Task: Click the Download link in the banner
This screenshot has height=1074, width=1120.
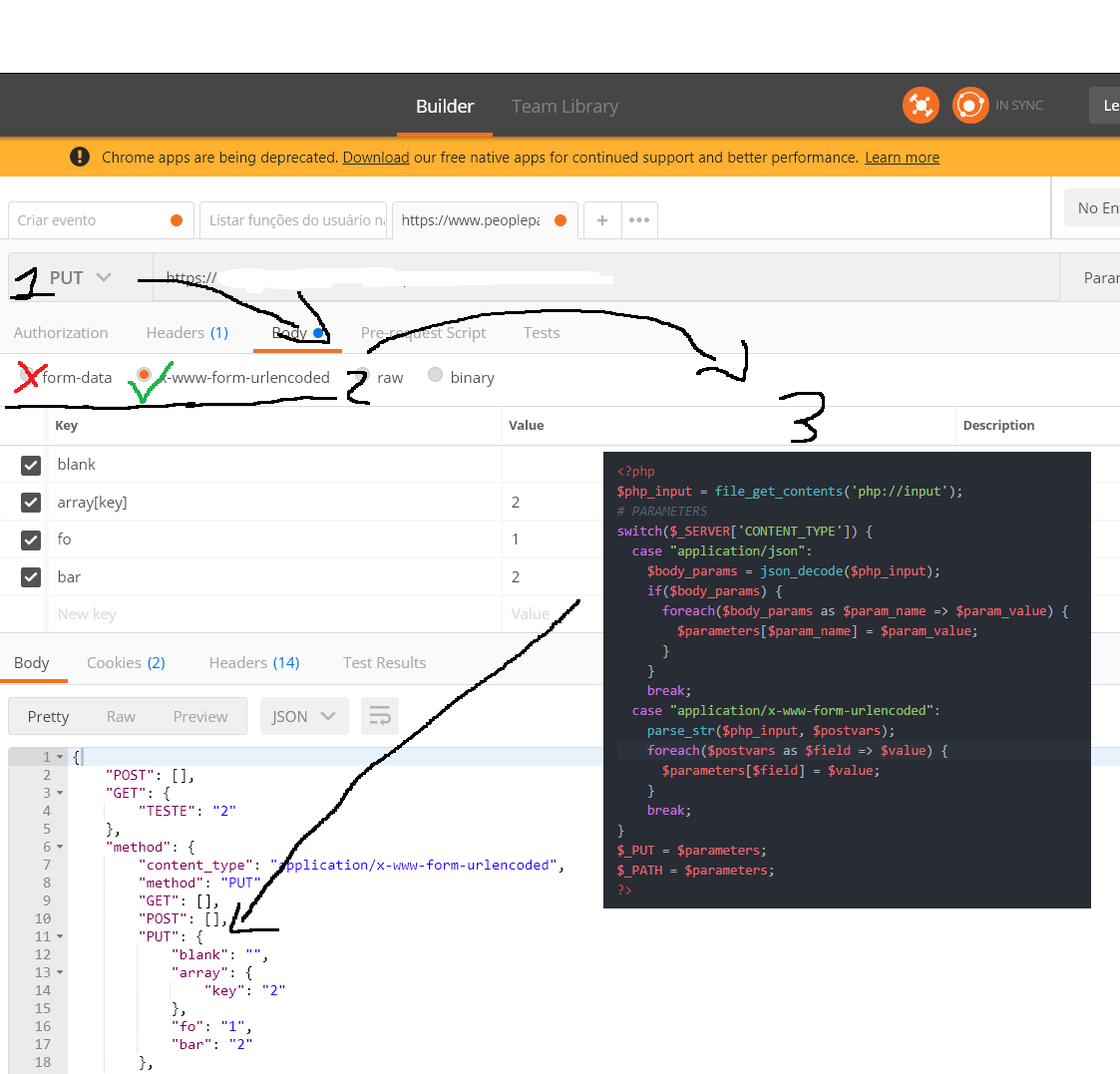Action: [375, 157]
